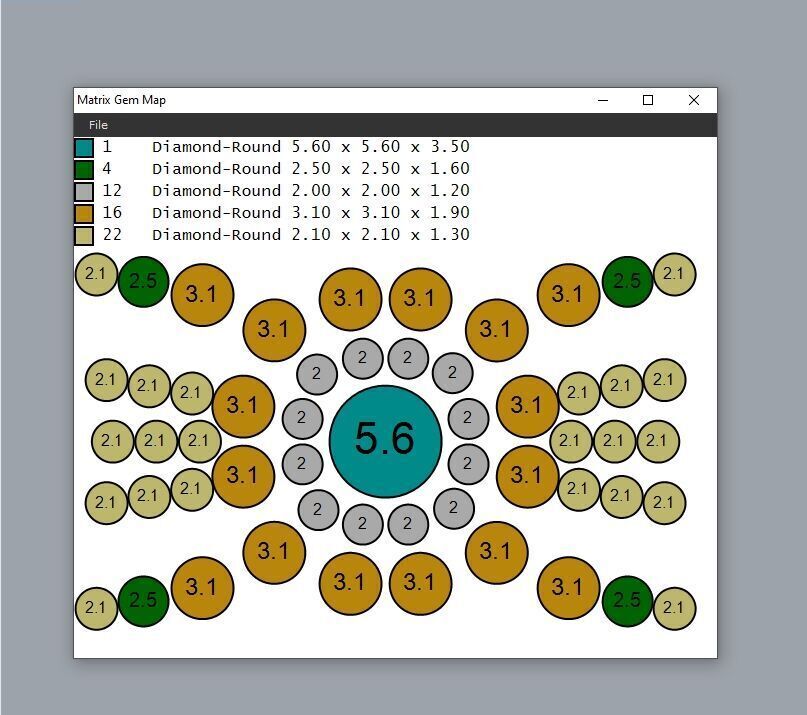This screenshot has height=715, width=807.
Task: Minimize the Matrix Gem Map window
Action: (x=603, y=100)
